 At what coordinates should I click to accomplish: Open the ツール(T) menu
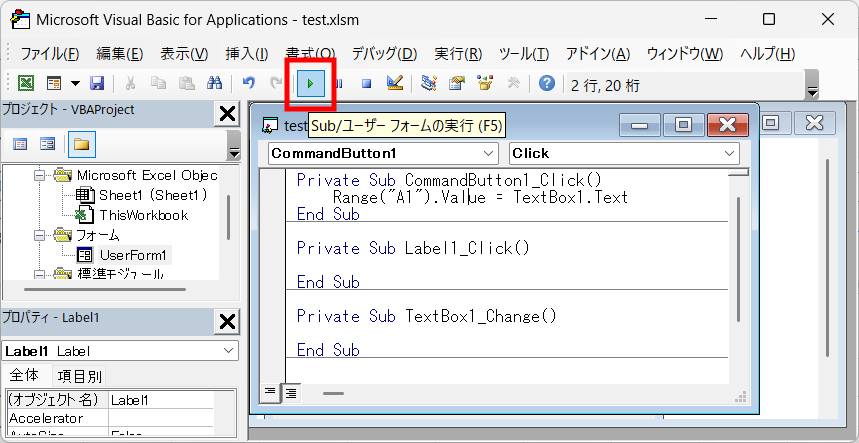pos(524,54)
